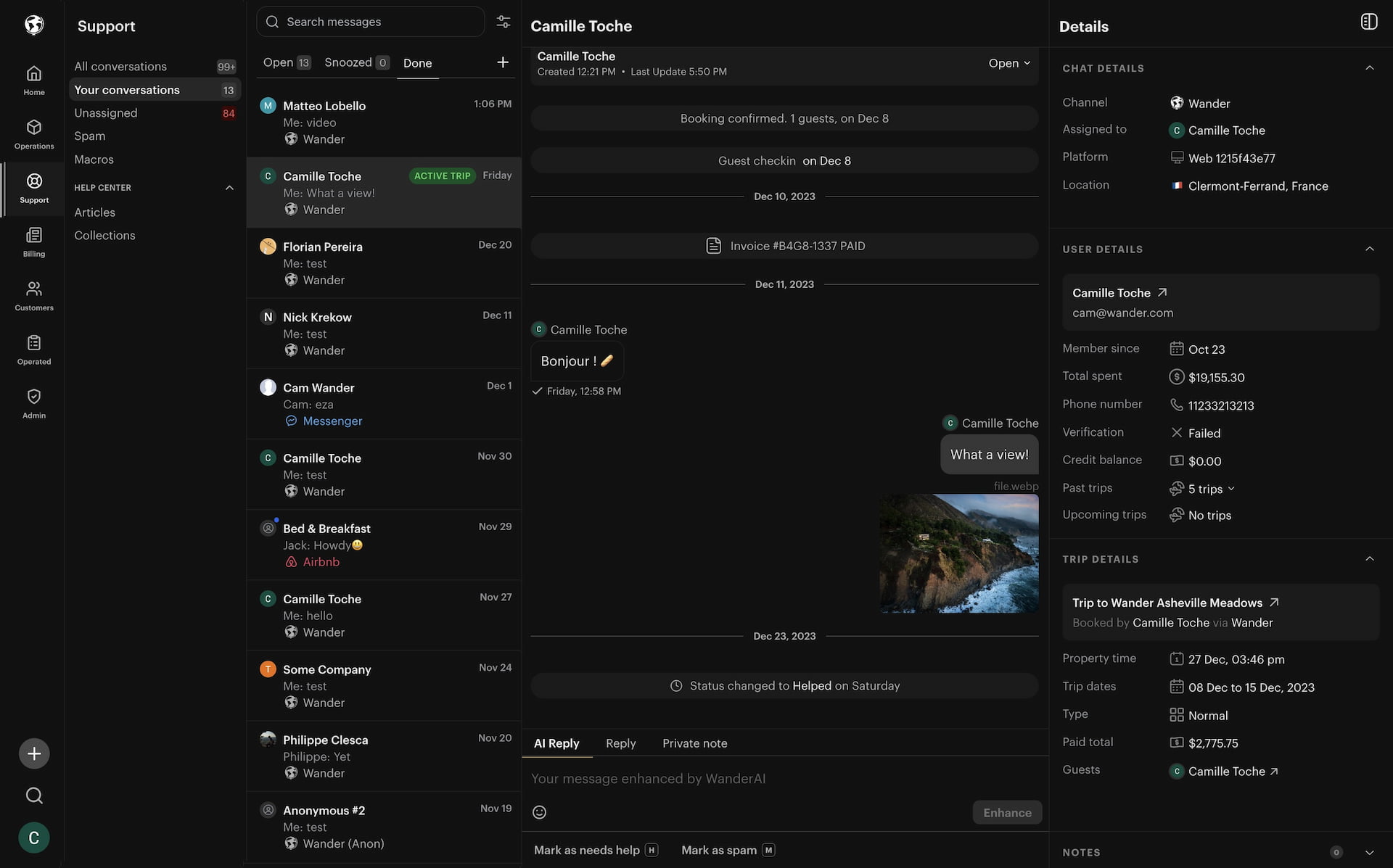Expand the Past trips 5 trips dropdown
1393x868 pixels.
tap(1211, 489)
